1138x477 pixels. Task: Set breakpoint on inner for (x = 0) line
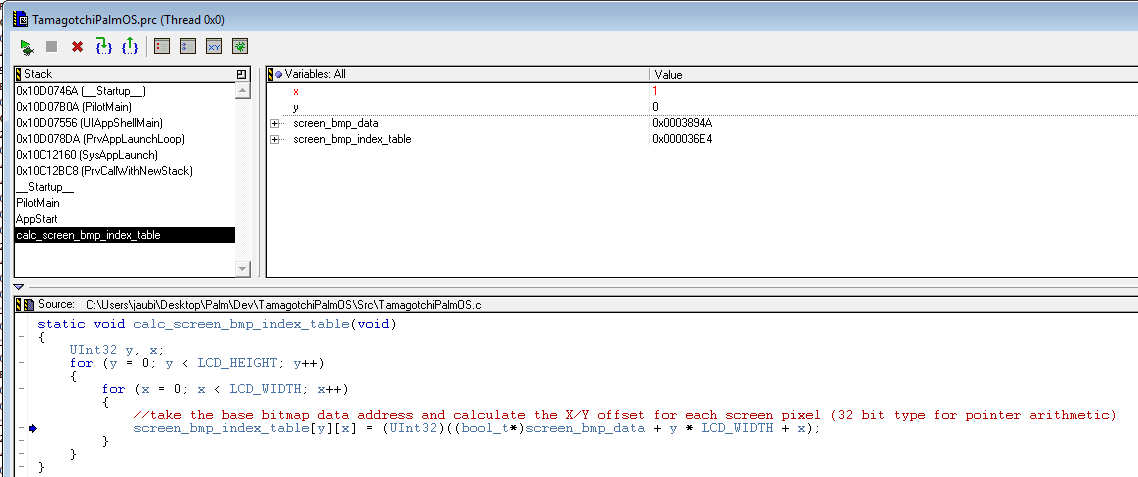click(21, 389)
